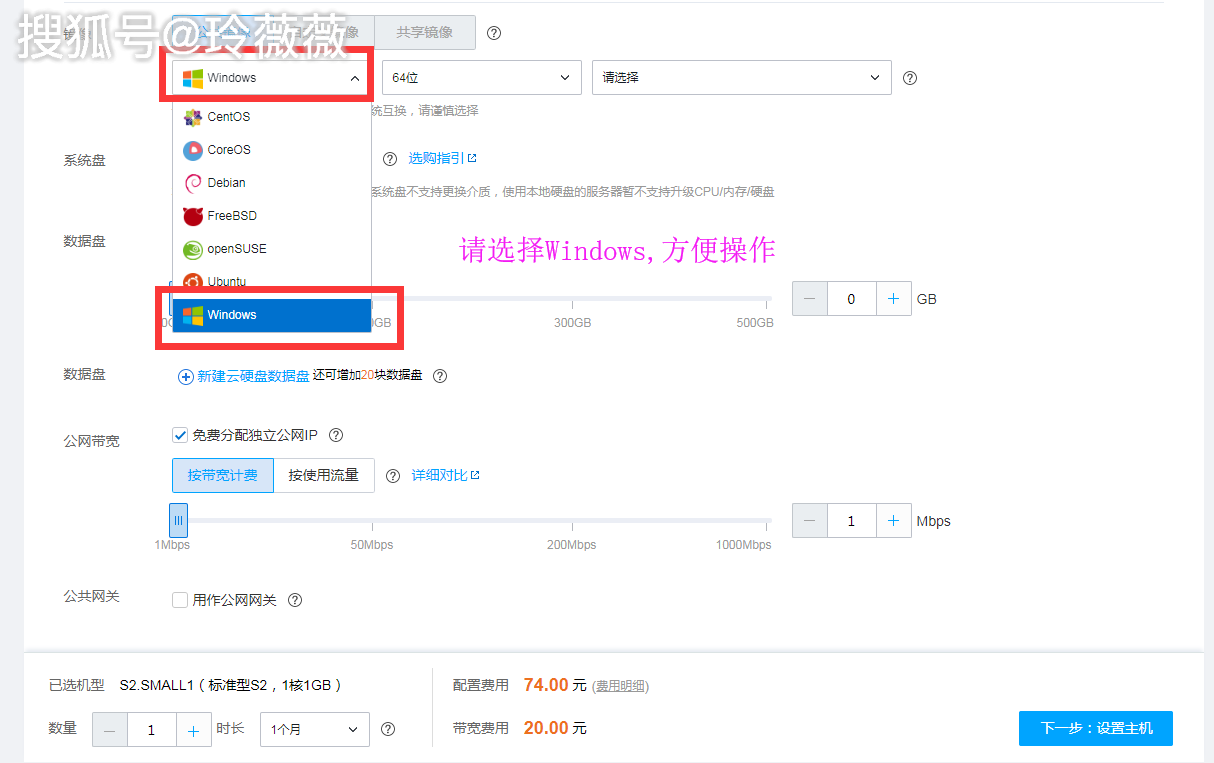
Task: Switch to 按使用流量 billing tab
Action: coord(325,475)
